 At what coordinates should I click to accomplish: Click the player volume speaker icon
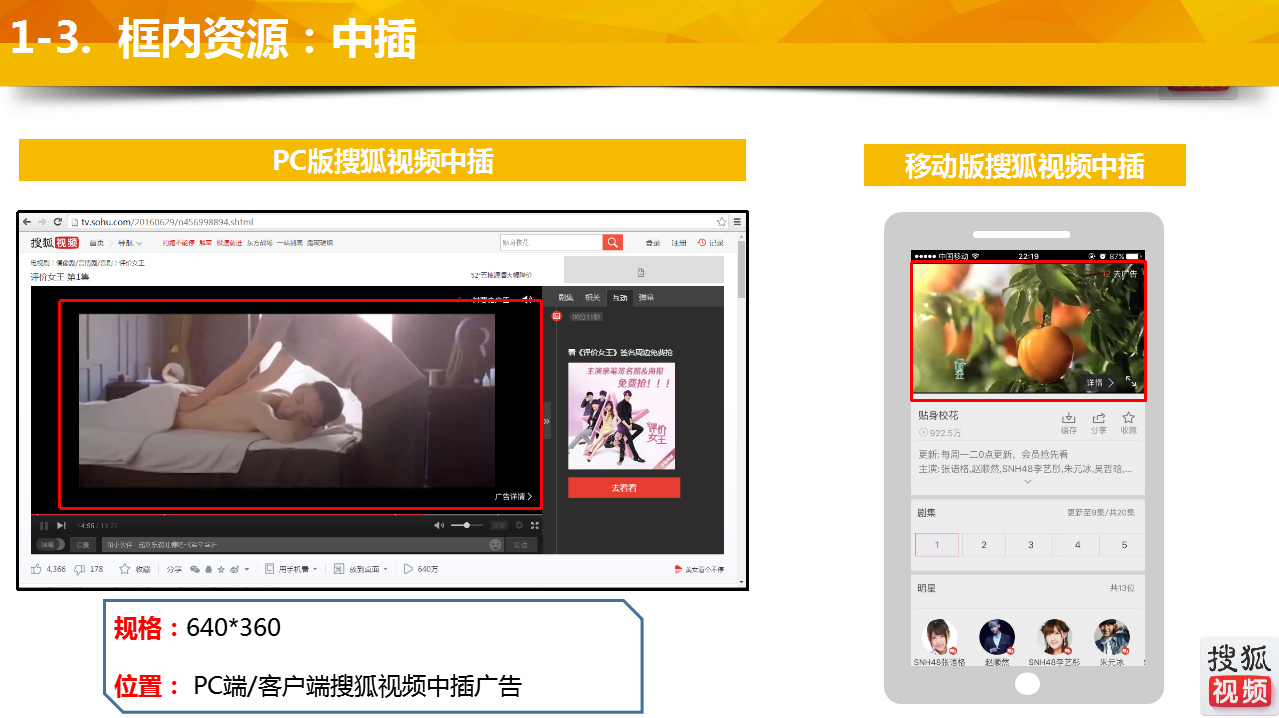[439, 525]
